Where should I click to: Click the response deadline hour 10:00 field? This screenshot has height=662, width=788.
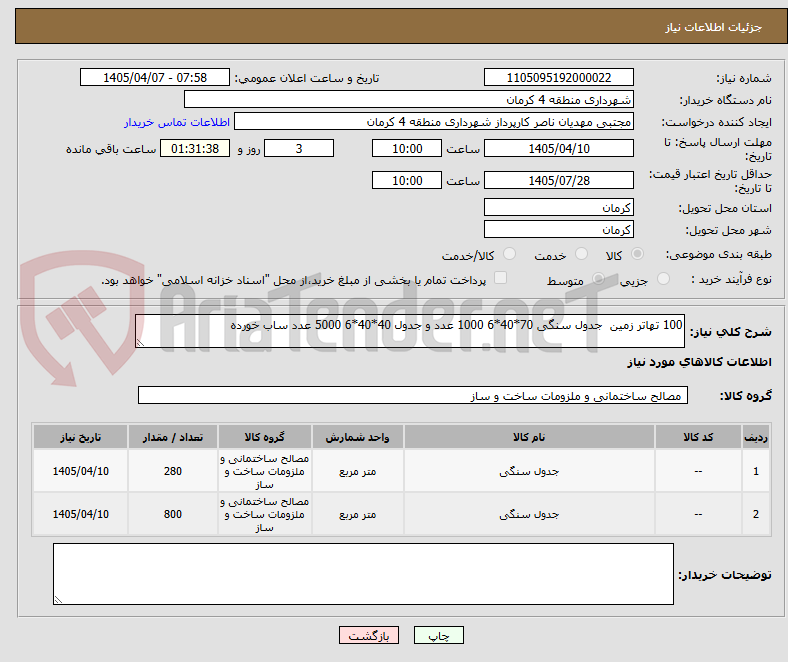click(407, 149)
